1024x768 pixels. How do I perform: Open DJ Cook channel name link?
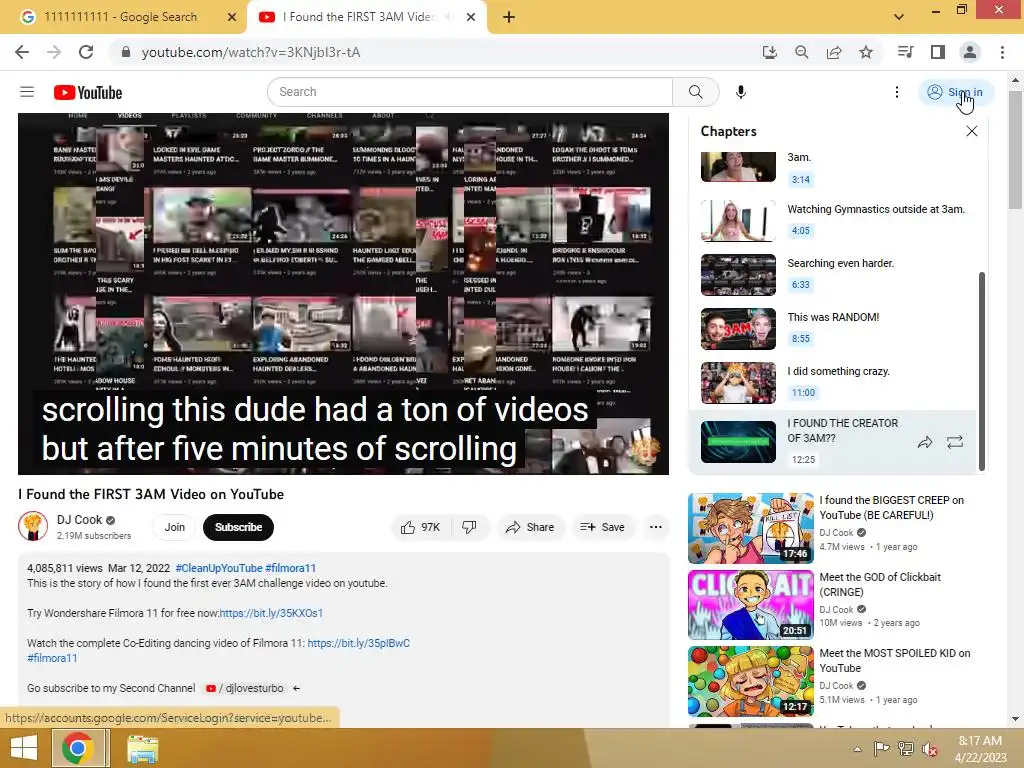click(x=79, y=520)
